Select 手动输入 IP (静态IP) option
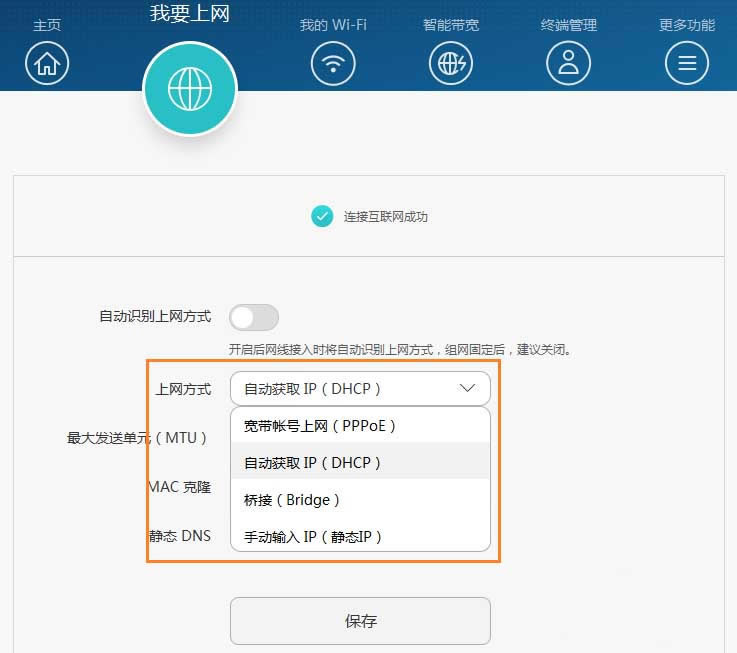 [314, 537]
